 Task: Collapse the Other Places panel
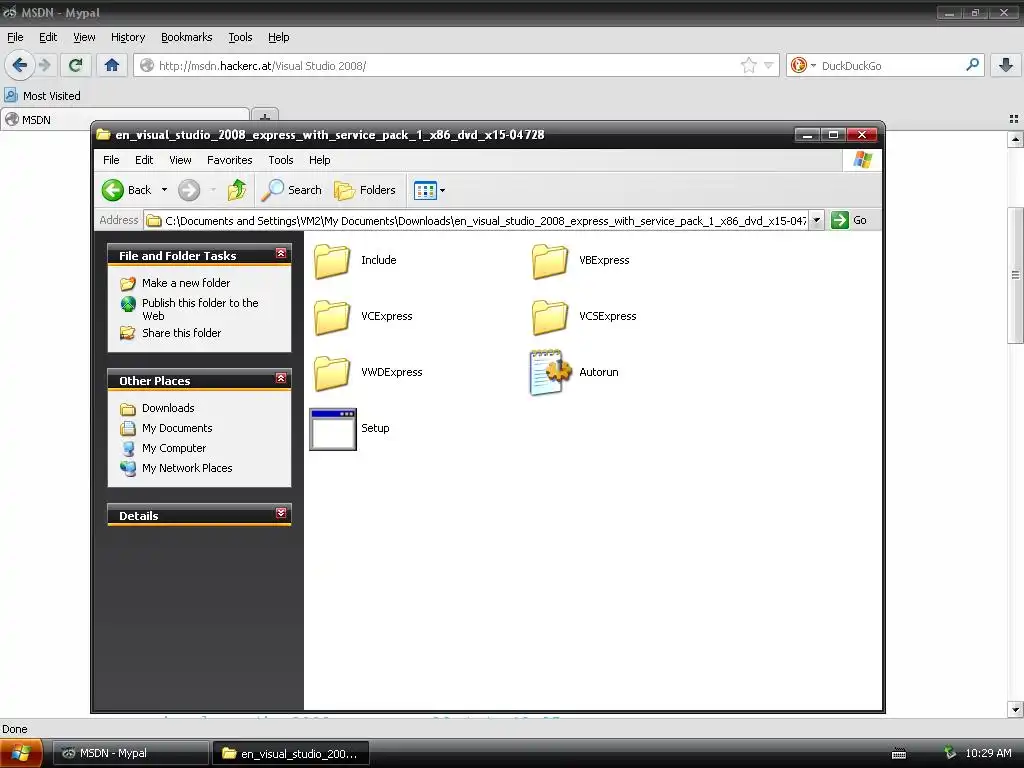(281, 378)
